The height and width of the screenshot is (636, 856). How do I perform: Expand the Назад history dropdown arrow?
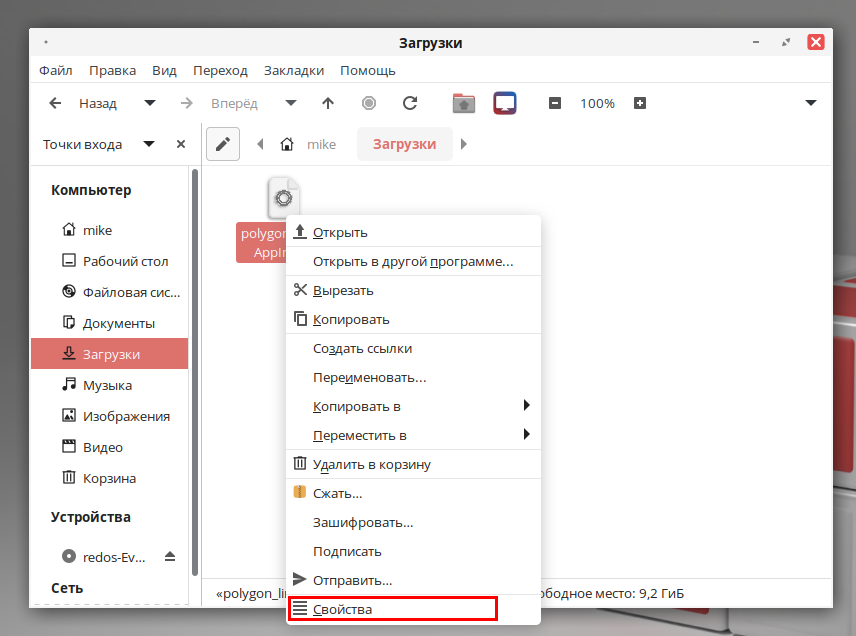coord(150,103)
